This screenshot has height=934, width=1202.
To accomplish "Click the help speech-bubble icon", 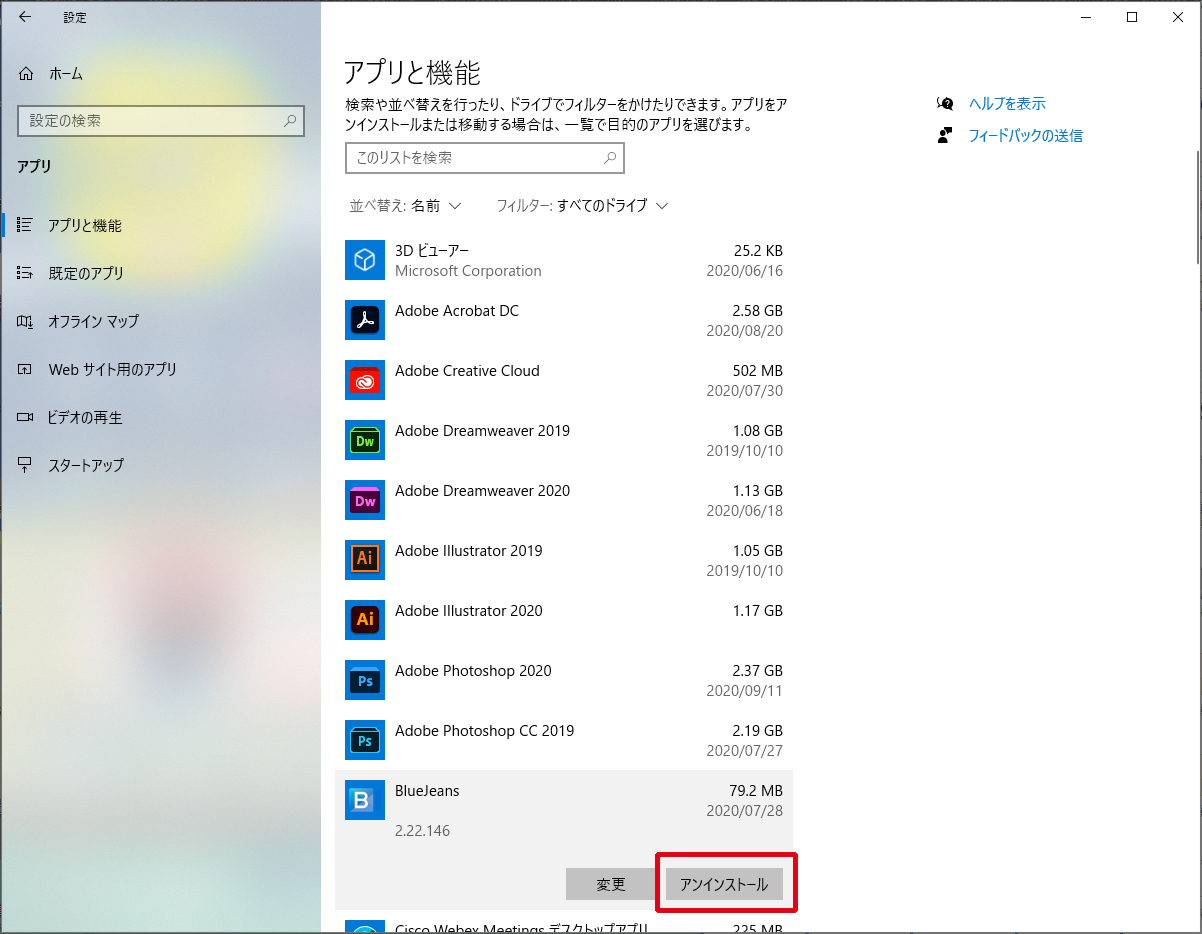I will [x=945, y=103].
